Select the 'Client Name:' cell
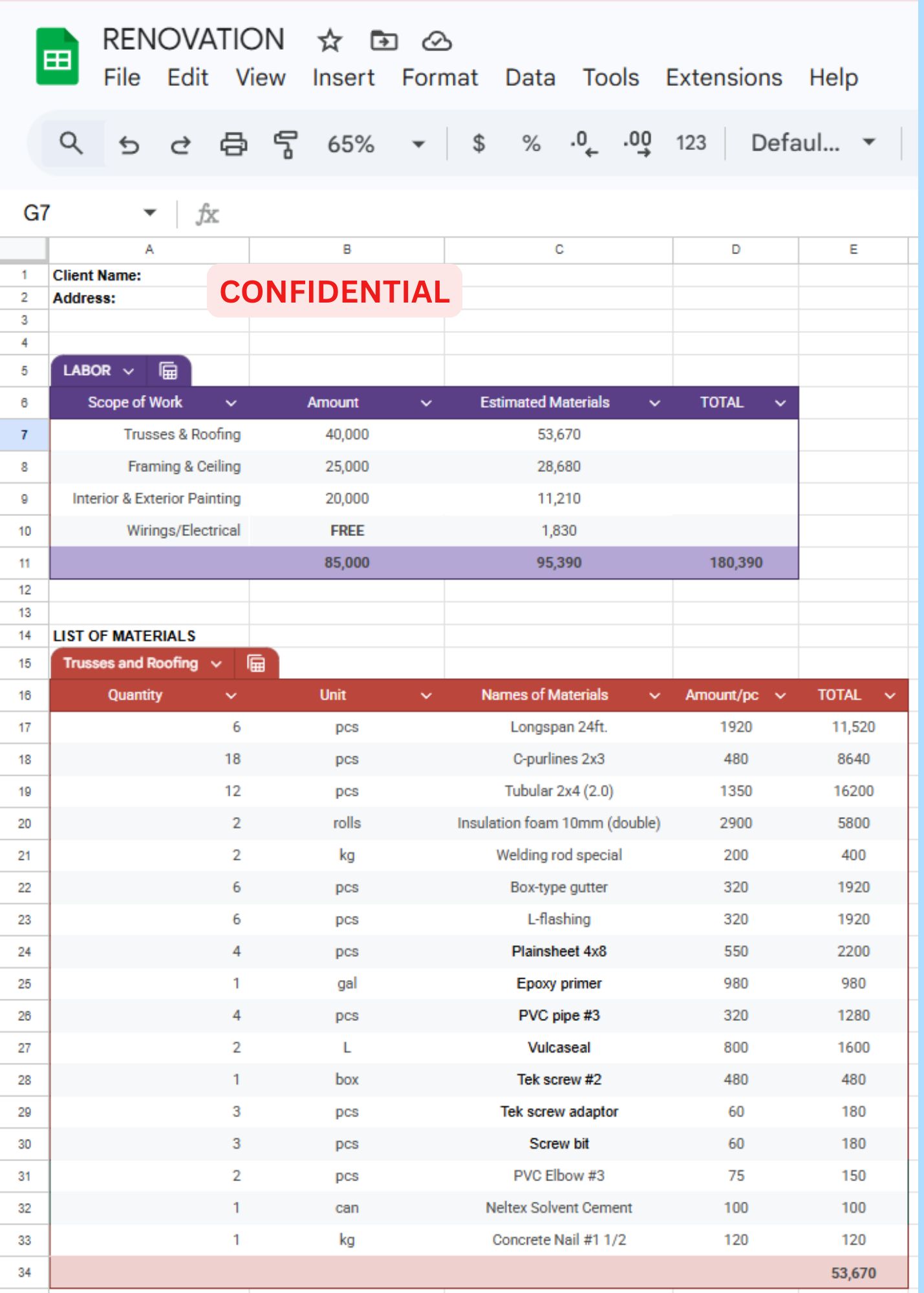924x1293 pixels. click(x=149, y=275)
